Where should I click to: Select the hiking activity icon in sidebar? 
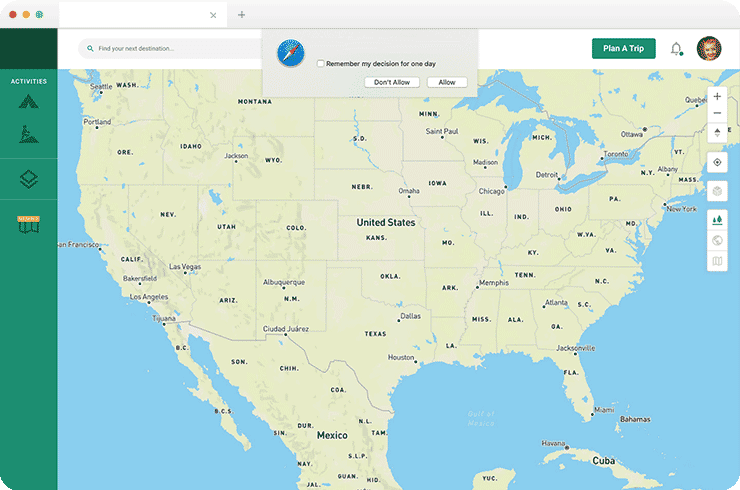tap(29, 135)
